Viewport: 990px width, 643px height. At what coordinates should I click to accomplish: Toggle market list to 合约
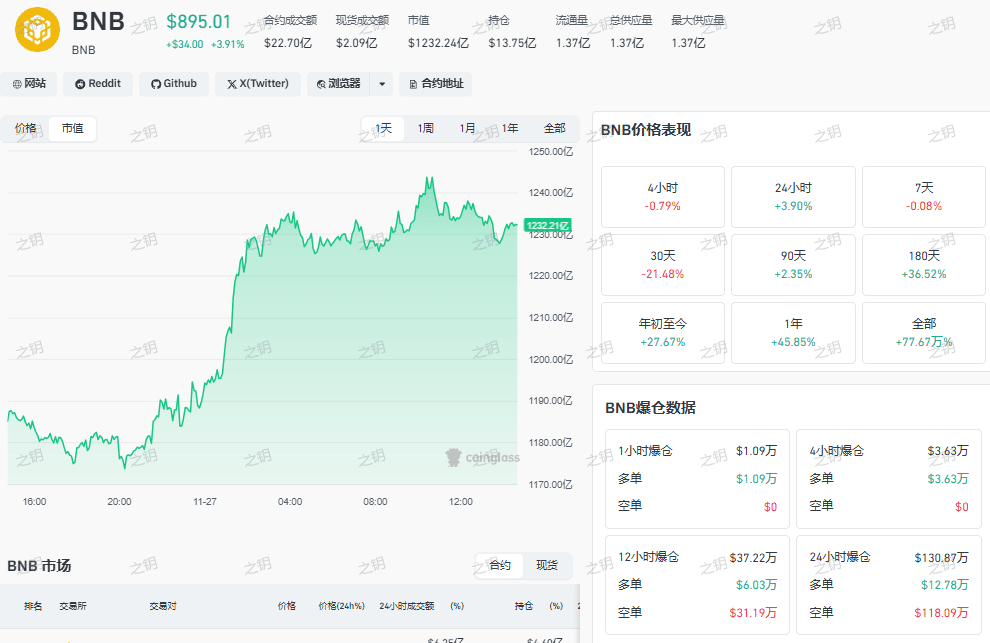500,565
